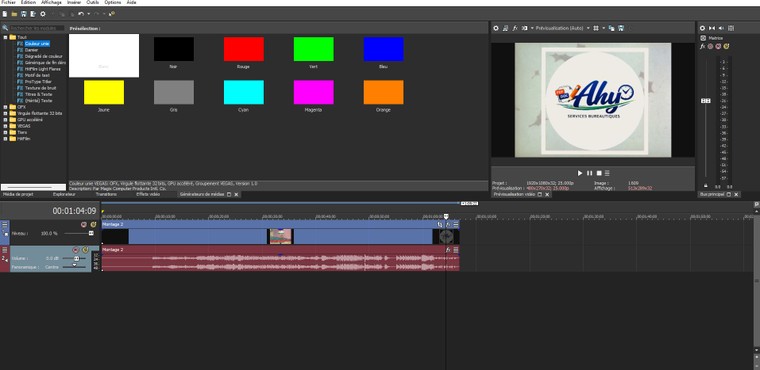Open event FX icon on video event Montage 2

pos(448,225)
